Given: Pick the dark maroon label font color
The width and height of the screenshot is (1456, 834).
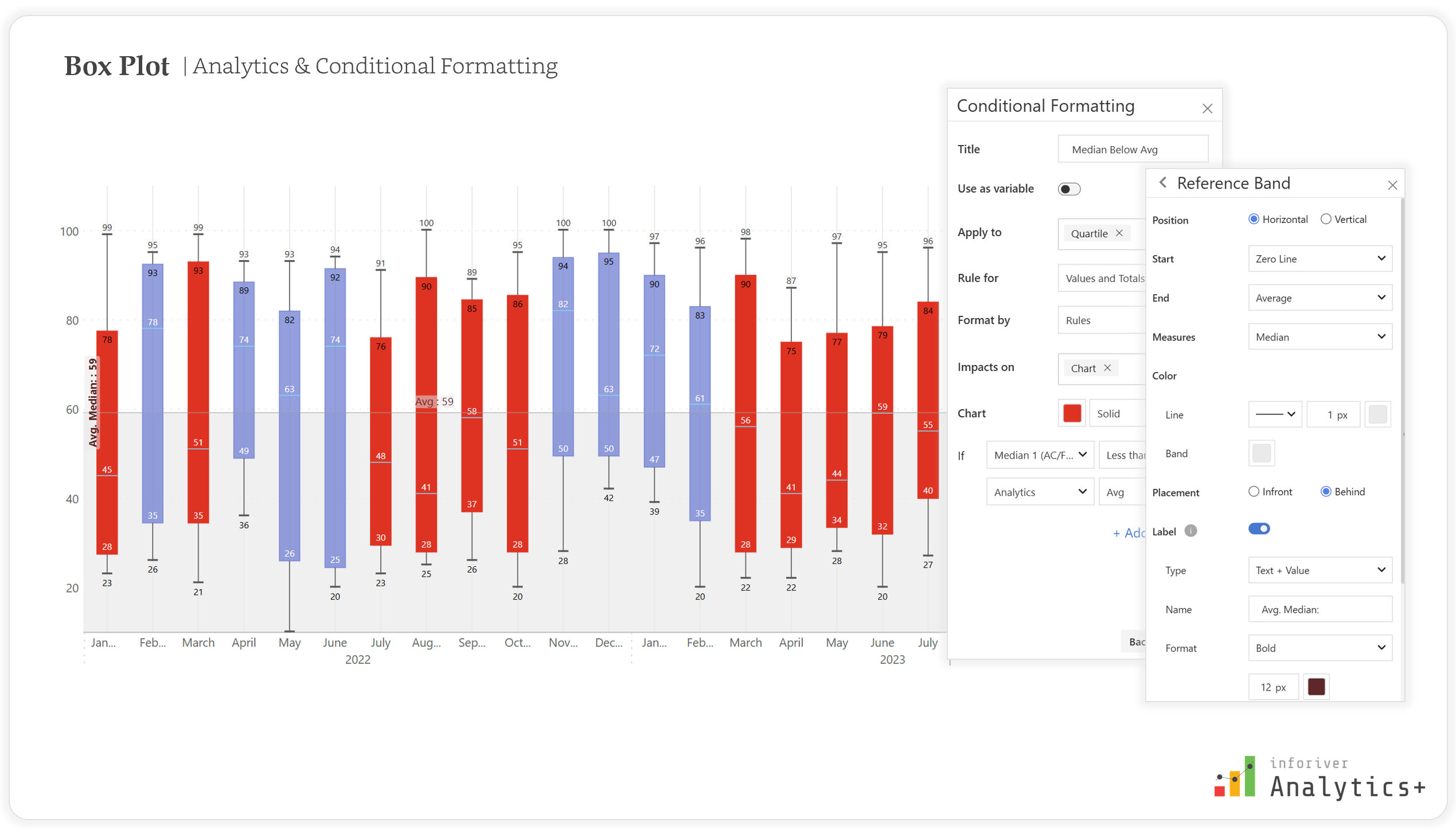Looking at the screenshot, I should coord(1316,687).
